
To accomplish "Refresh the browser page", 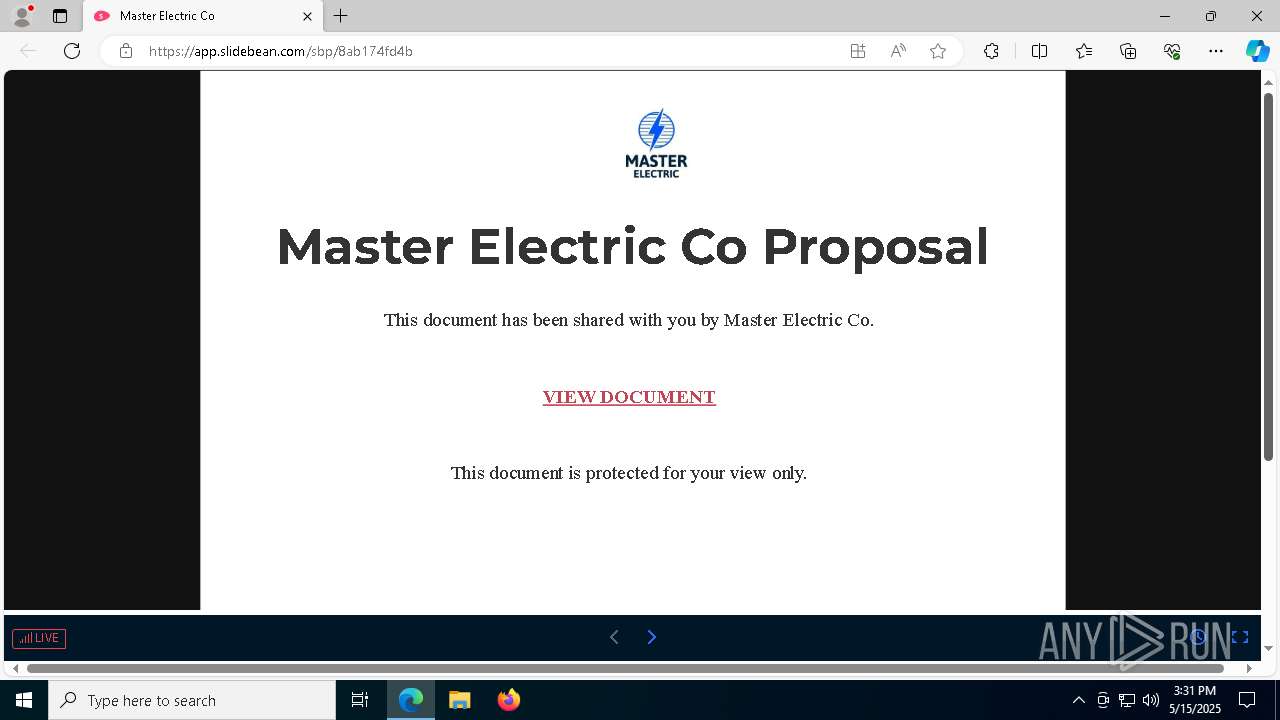I will (72, 51).
